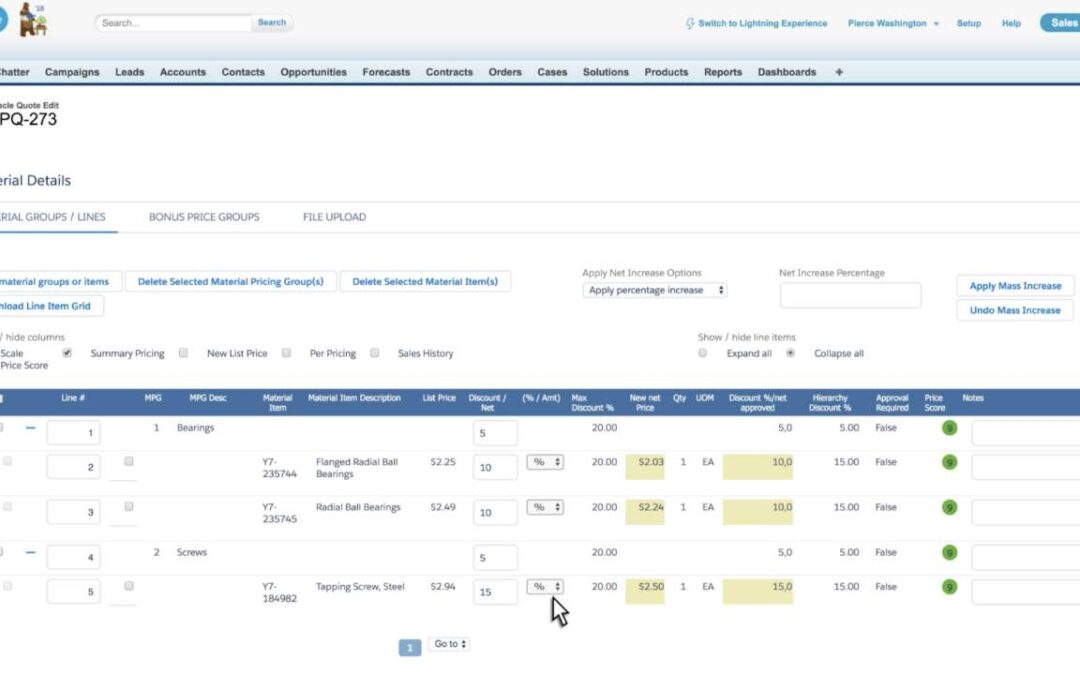Check the checkbox in line 2 row
Image resolution: width=1080 pixels, height=675 pixels.
coord(129,461)
